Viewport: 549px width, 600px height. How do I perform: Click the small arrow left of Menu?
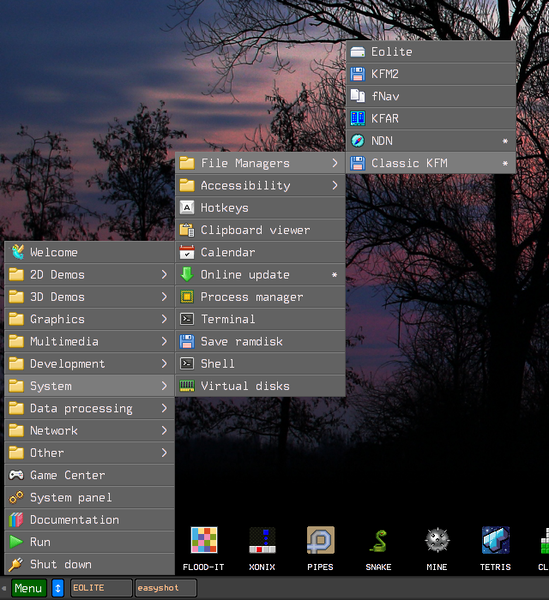coord(4,588)
